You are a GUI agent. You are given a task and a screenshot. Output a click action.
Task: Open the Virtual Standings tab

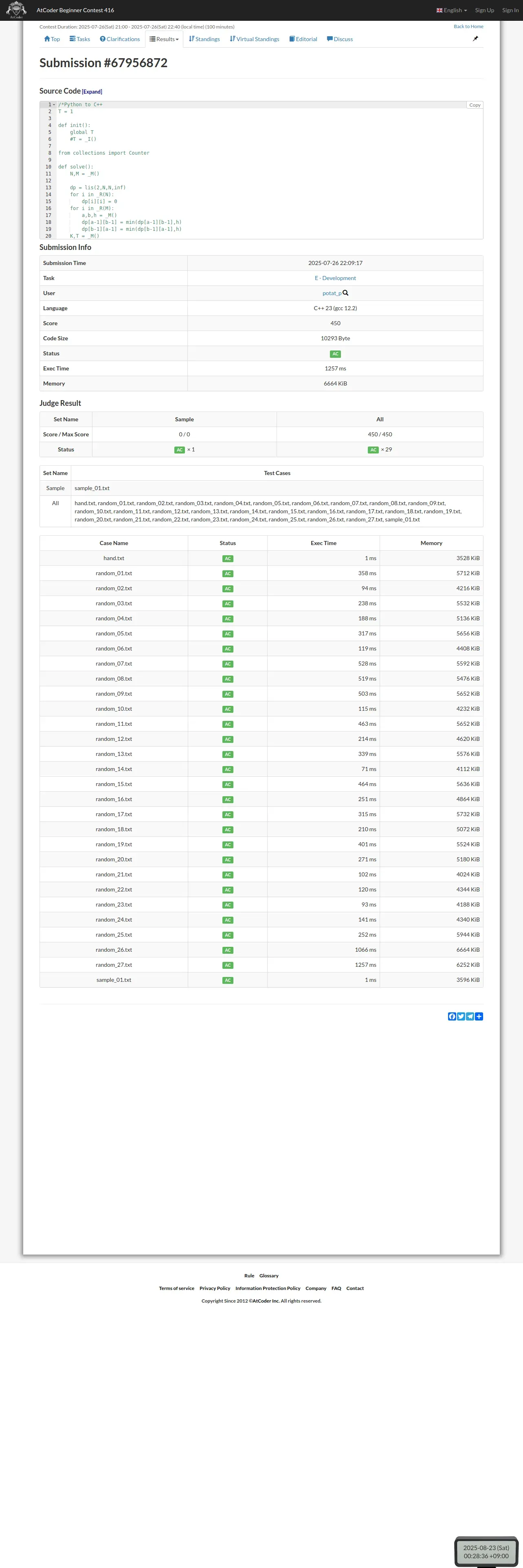pos(255,39)
